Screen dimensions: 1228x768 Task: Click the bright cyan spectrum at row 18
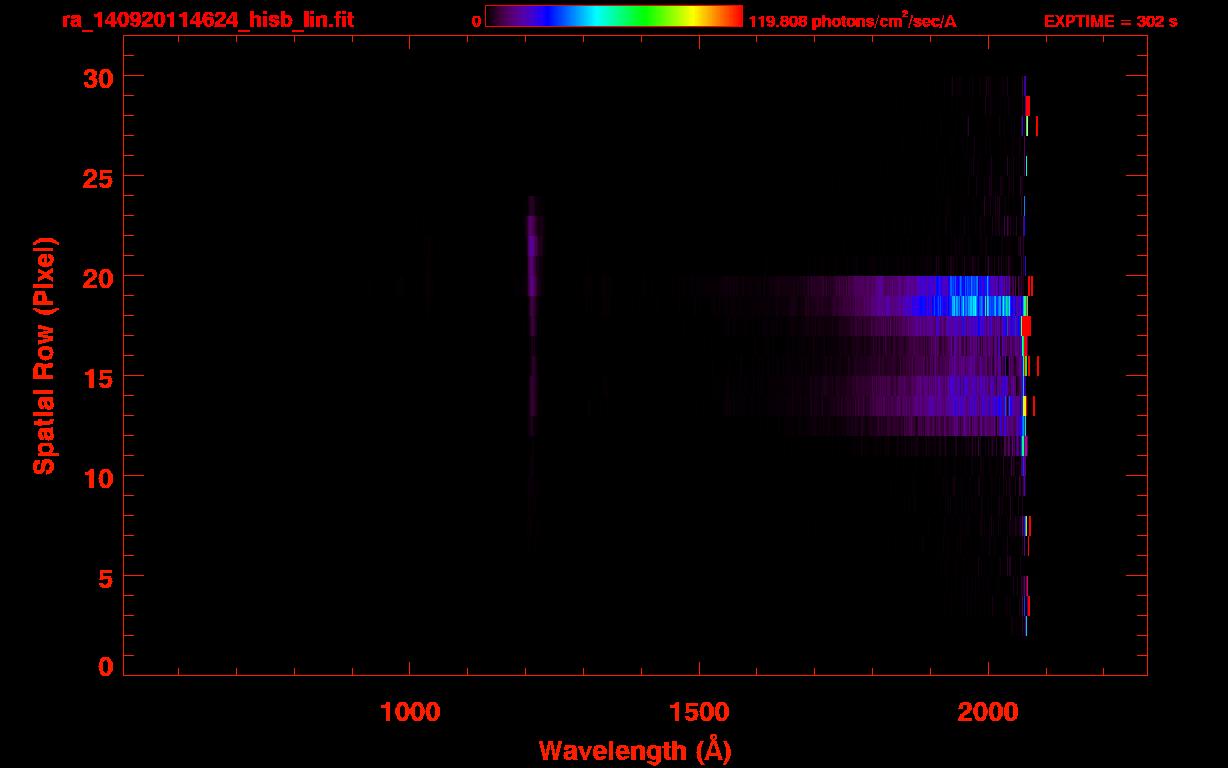[x=967, y=306]
